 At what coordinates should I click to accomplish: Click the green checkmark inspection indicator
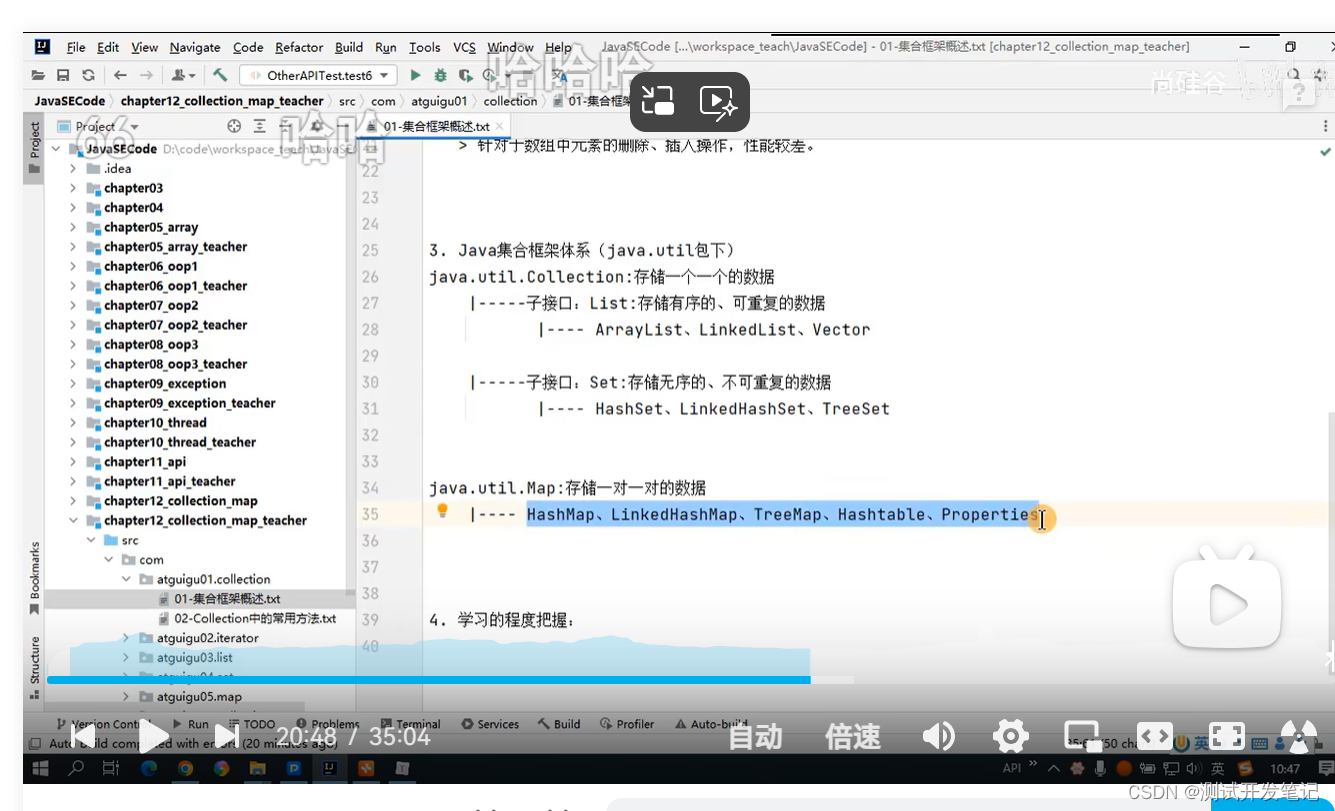[x=1325, y=152]
